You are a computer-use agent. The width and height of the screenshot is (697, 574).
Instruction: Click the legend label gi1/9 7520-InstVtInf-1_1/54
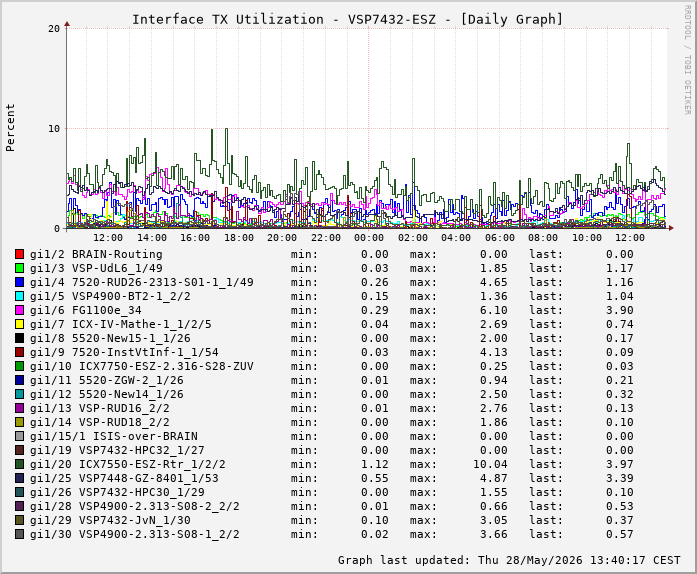tap(124, 352)
